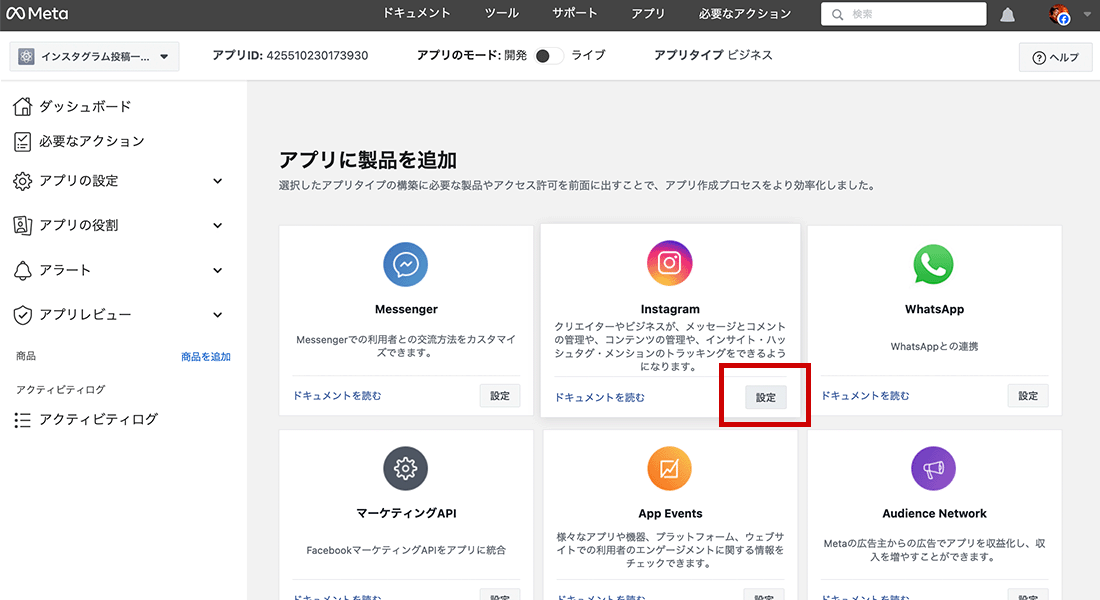
Task: Open ドキュメントを読む link for WhatsApp
Action: 865,396
